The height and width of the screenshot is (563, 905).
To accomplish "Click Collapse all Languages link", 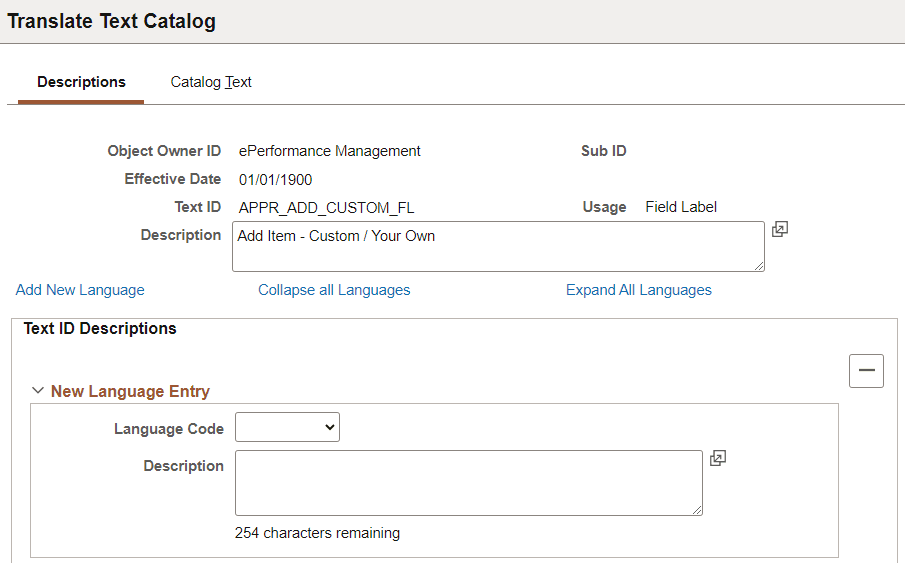I will pos(334,290).
